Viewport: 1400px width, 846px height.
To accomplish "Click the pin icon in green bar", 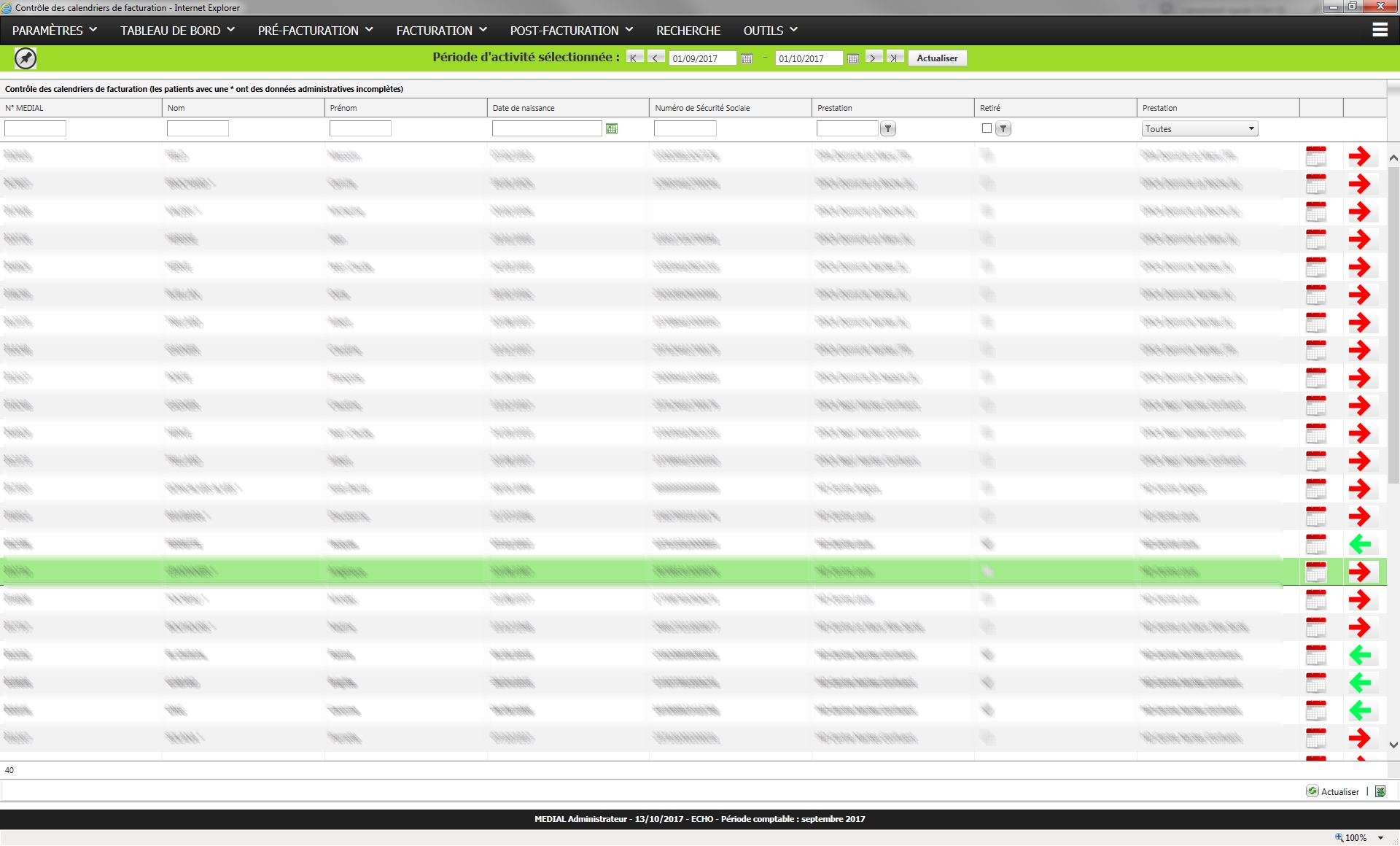I will tap(26, 58).
